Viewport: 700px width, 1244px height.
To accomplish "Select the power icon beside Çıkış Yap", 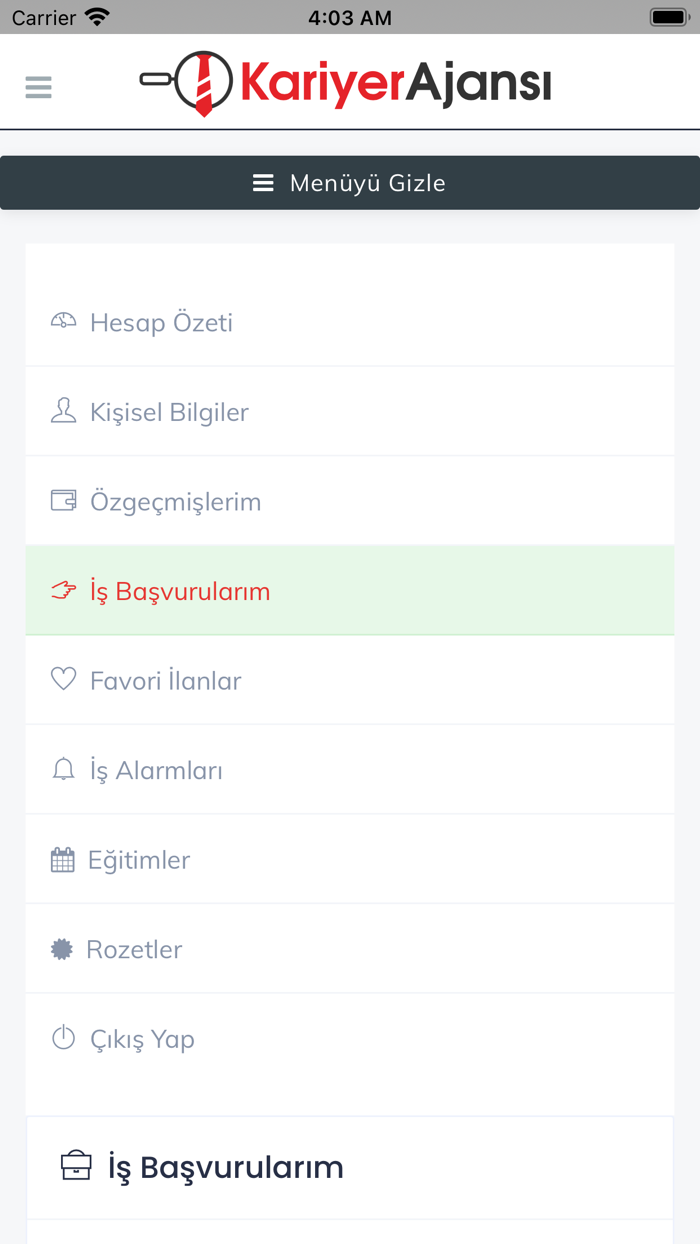I will click(63, 1038).
